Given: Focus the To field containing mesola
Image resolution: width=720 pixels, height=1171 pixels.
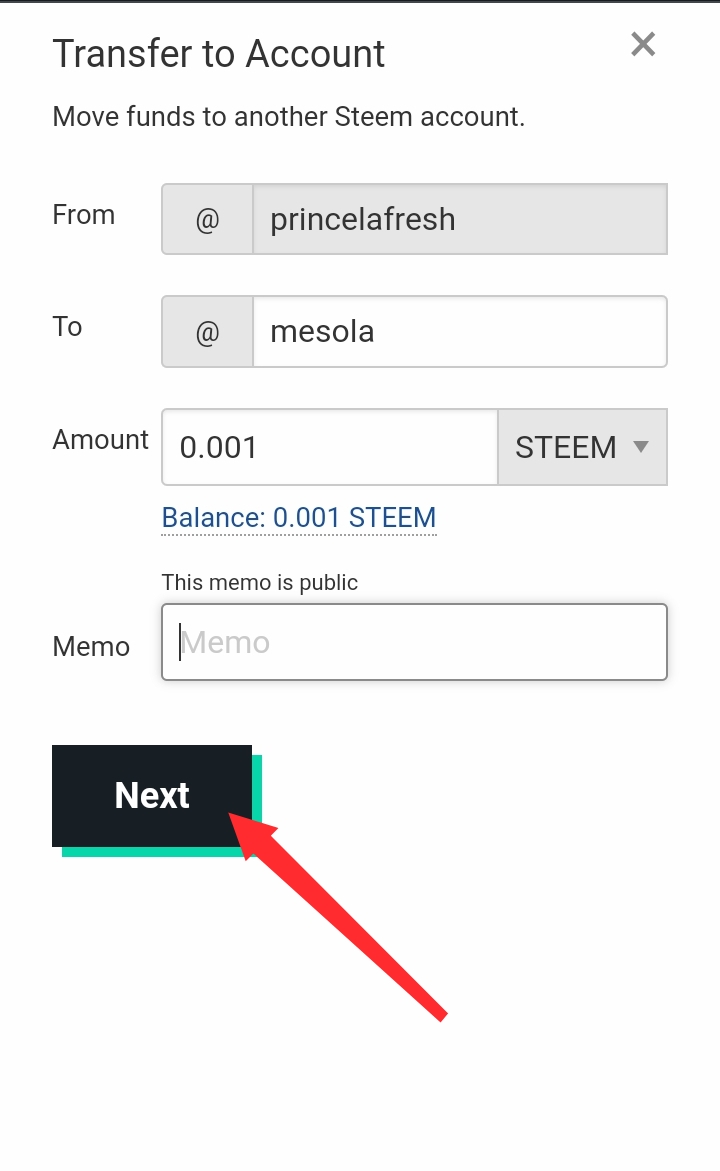Looking at the screenshot, I should (459, 331).
